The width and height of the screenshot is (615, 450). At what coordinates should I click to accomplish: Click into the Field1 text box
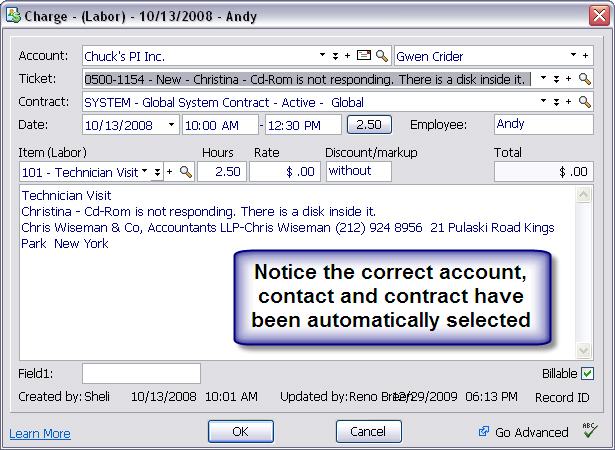(141, 374)
